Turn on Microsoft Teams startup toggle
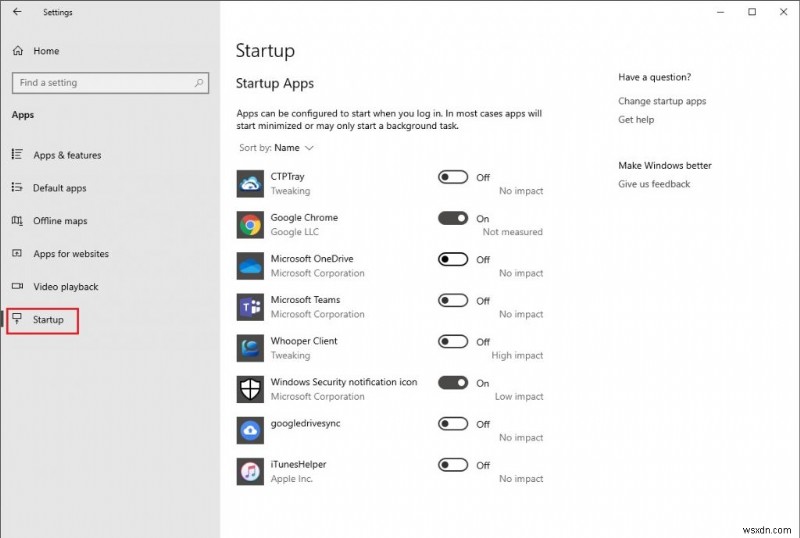 pyautogui.click(x=453, y=300)
